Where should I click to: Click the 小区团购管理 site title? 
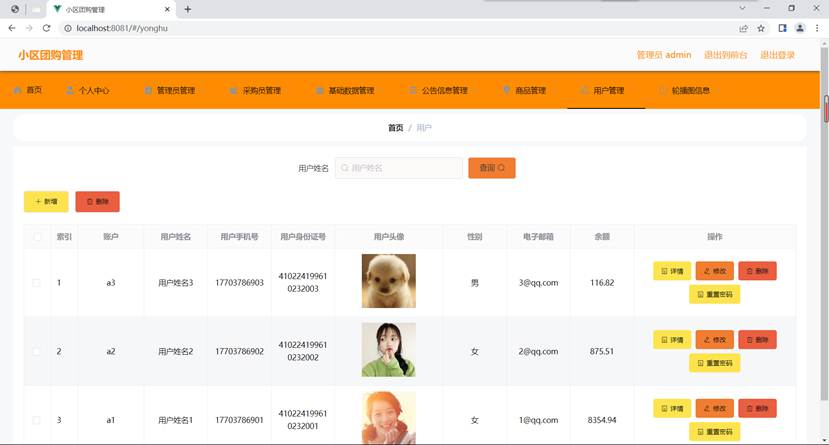coord(51,55)
